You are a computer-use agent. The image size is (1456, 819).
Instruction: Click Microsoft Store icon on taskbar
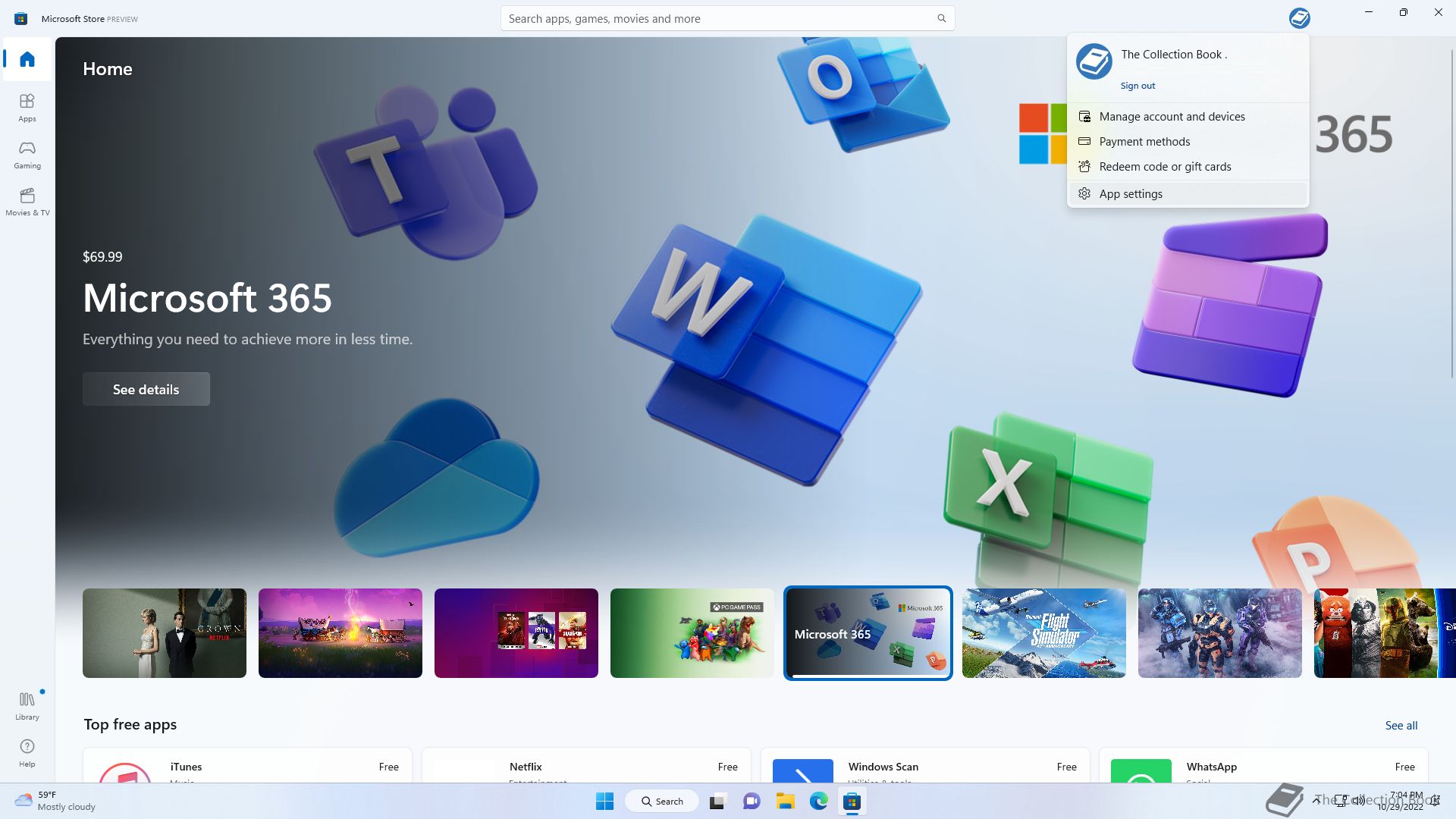pos(852,801)
